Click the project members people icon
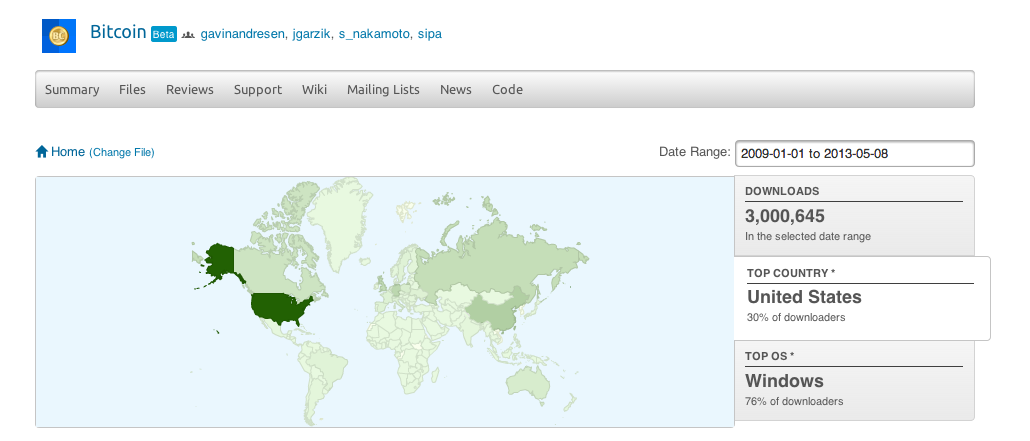This screenshot has height=441, width=1030. tap(189, 34)
